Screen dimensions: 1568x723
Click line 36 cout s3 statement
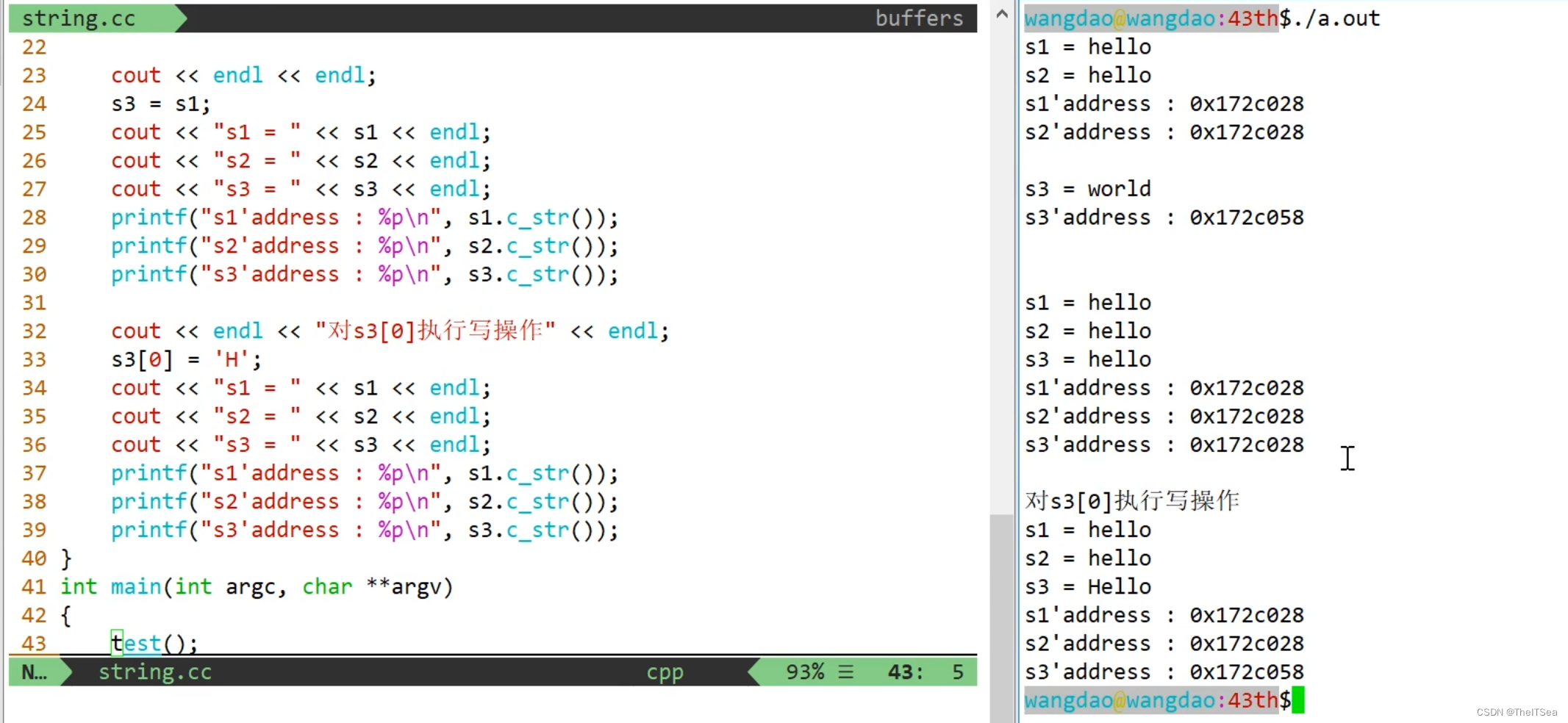click(x=301, y=445)
